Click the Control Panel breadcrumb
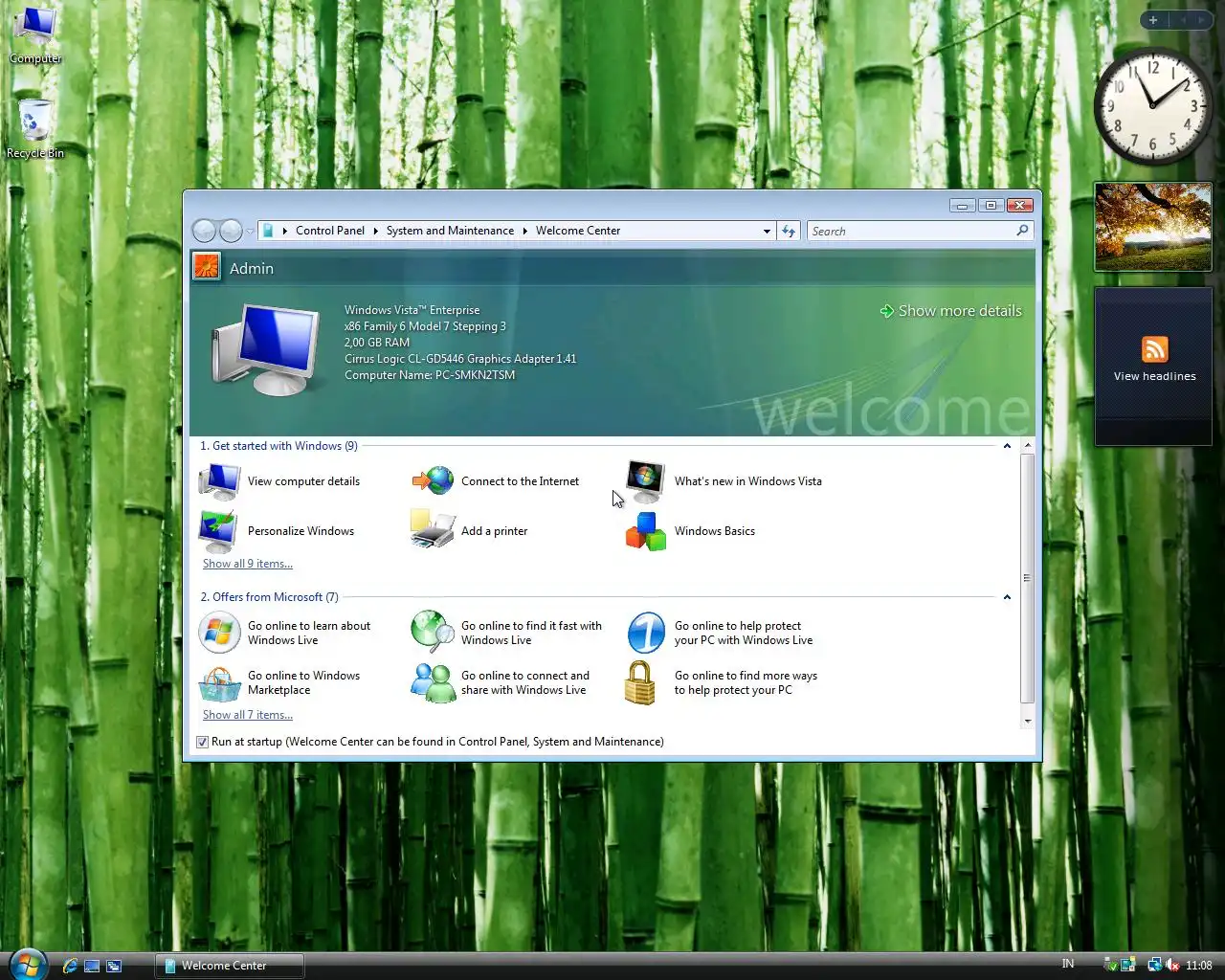The height and width of the screenshot is (980, 1225). coord(330,231)
